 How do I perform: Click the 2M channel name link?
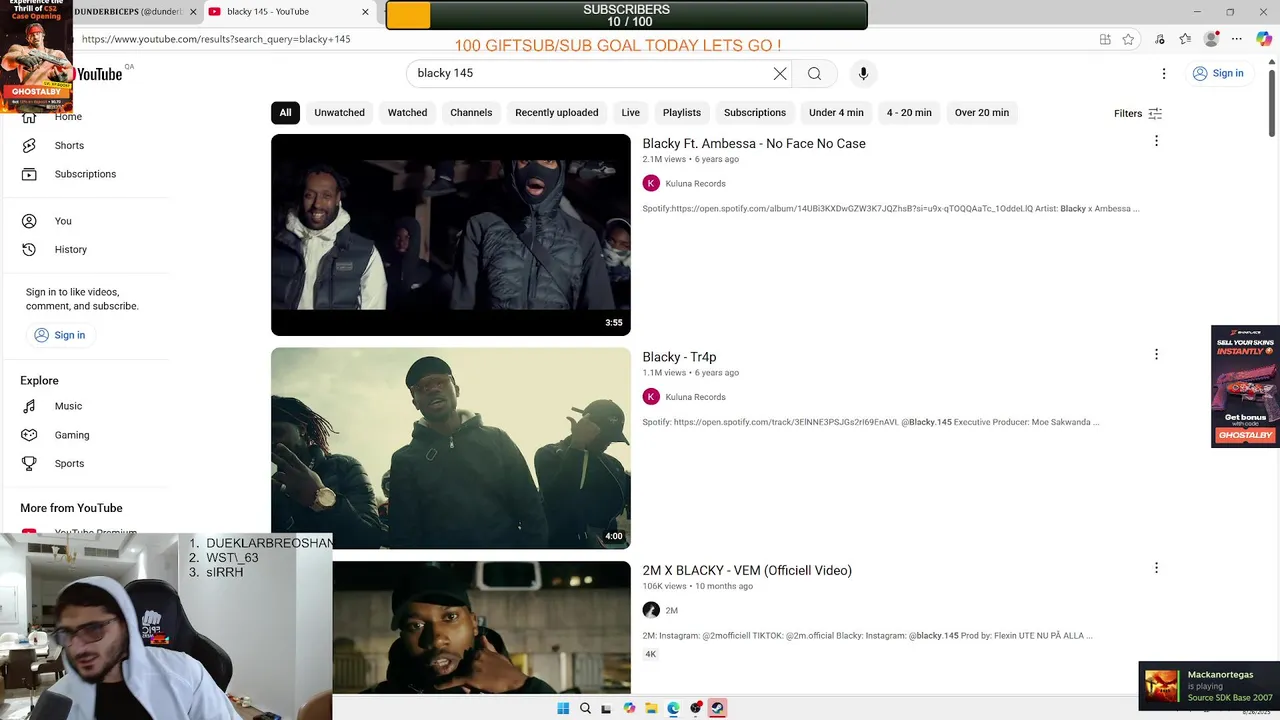point(672,610)
